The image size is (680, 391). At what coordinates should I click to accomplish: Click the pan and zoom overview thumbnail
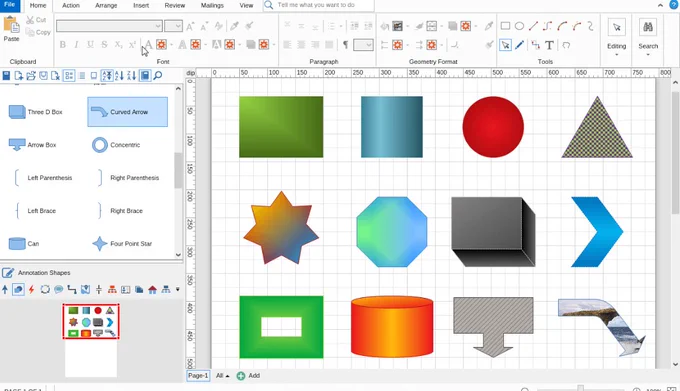[x=91, y=321]
